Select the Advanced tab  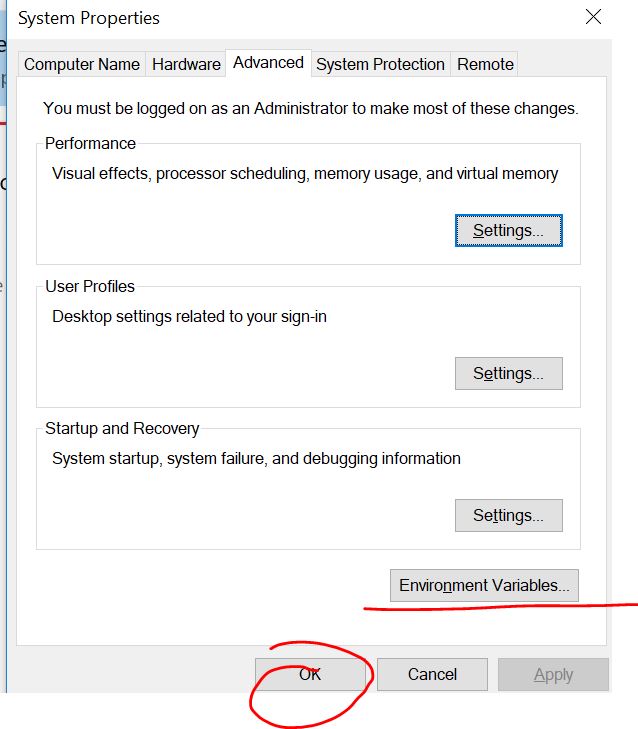[268, 62]
